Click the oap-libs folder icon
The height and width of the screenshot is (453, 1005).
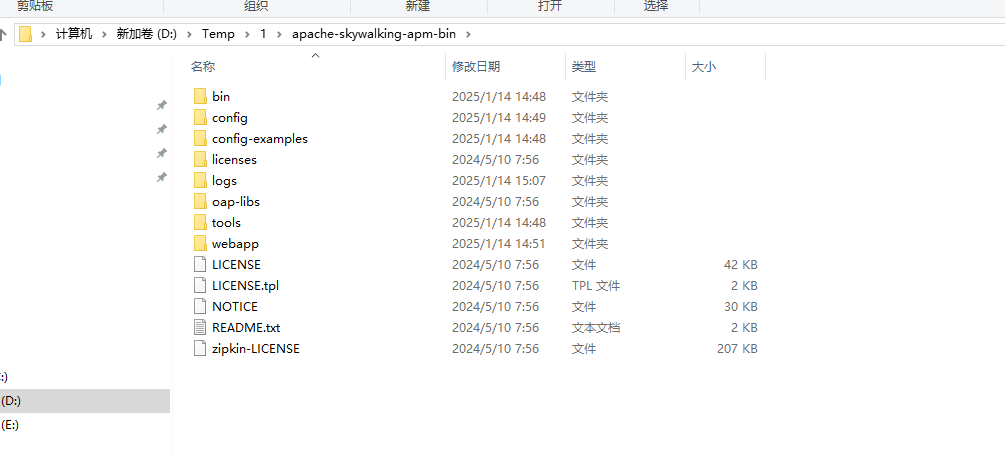[200, 202]
